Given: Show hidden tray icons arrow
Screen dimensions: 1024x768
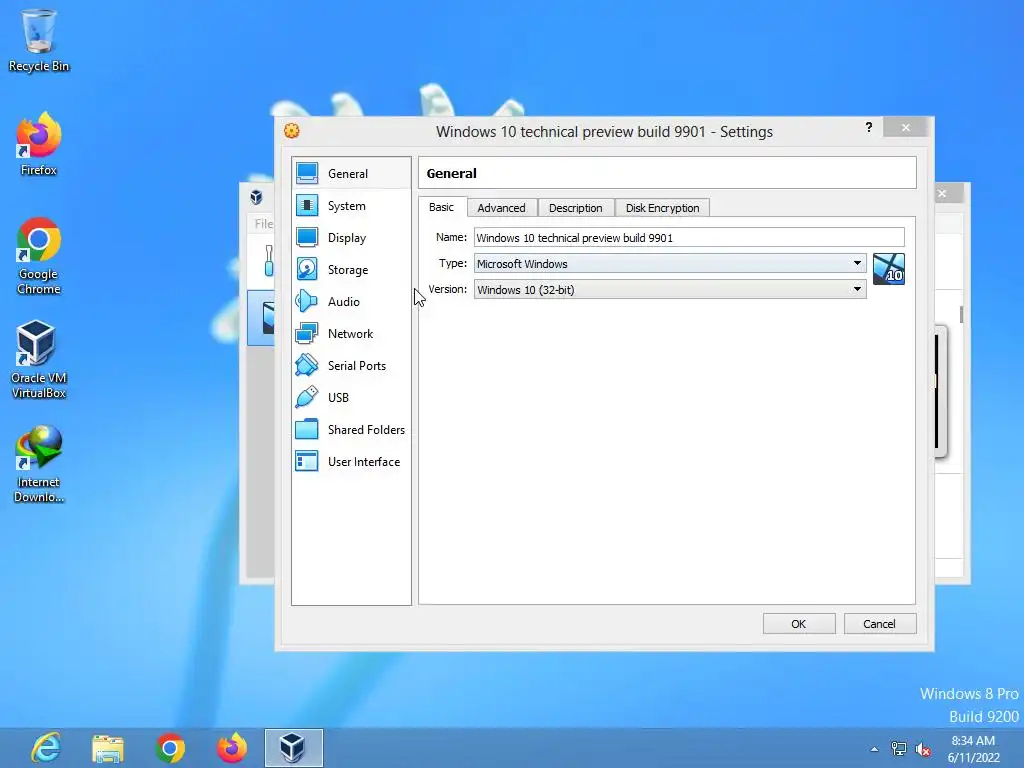Looking at the screenshot, I should click(x=874, y=749).
